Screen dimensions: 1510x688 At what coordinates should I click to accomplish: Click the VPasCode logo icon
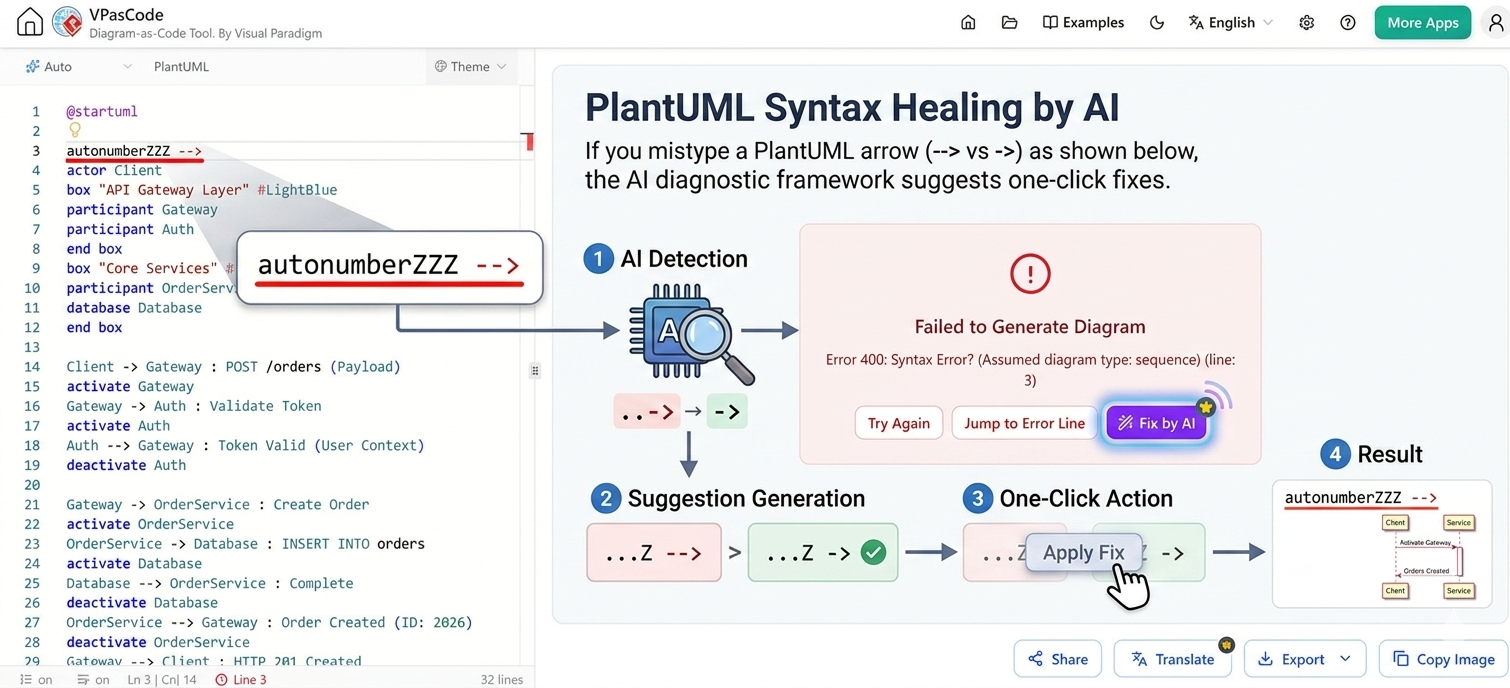point(67,22)
